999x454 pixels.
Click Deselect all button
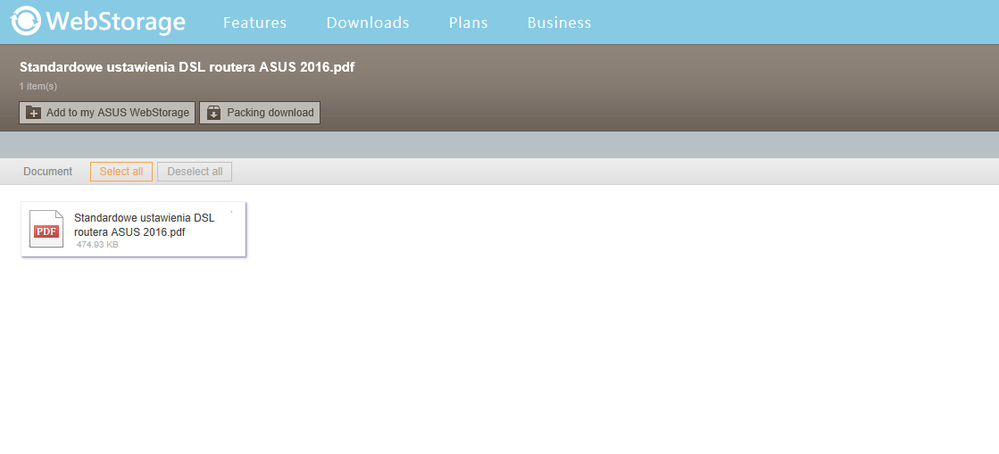pos(194,172)
